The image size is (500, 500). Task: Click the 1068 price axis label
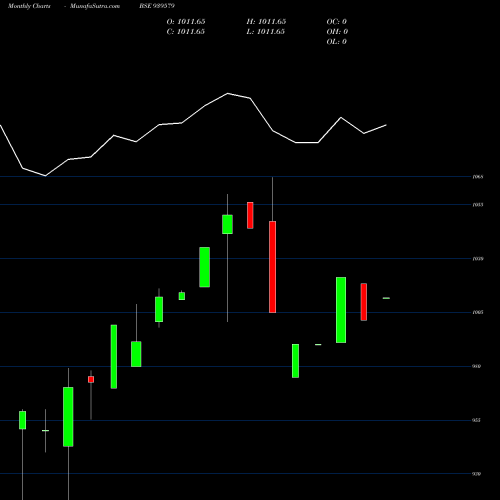pyautogui.click(x=478, y=177)
